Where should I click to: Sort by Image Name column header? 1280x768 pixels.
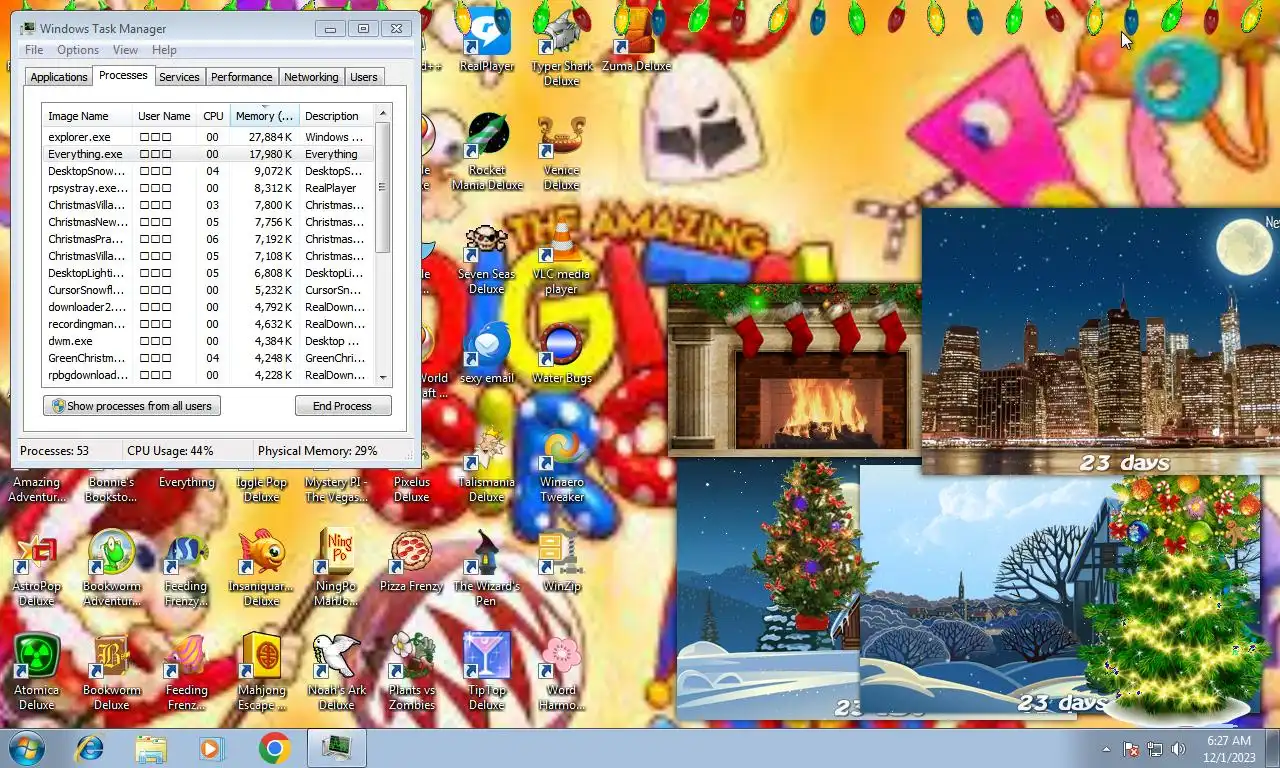click(87, 116)
